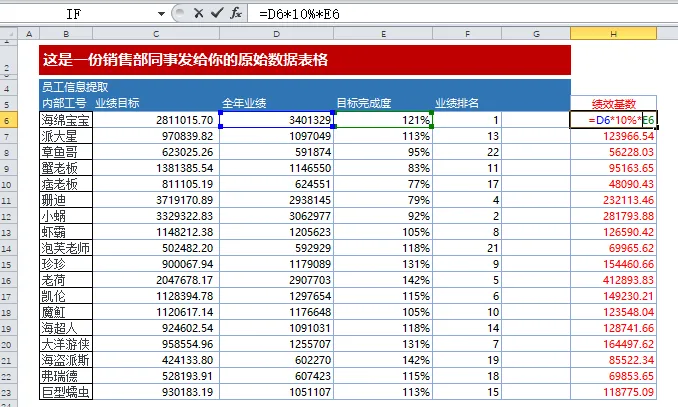Screen dimensions: 678x407
Task: Click annual sales cell 1097049
Action: [x=276, y=136]
